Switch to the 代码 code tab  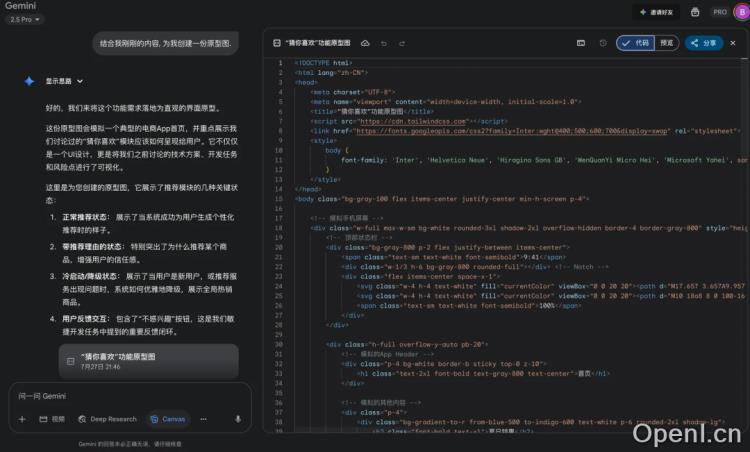(x=636, y=43)
